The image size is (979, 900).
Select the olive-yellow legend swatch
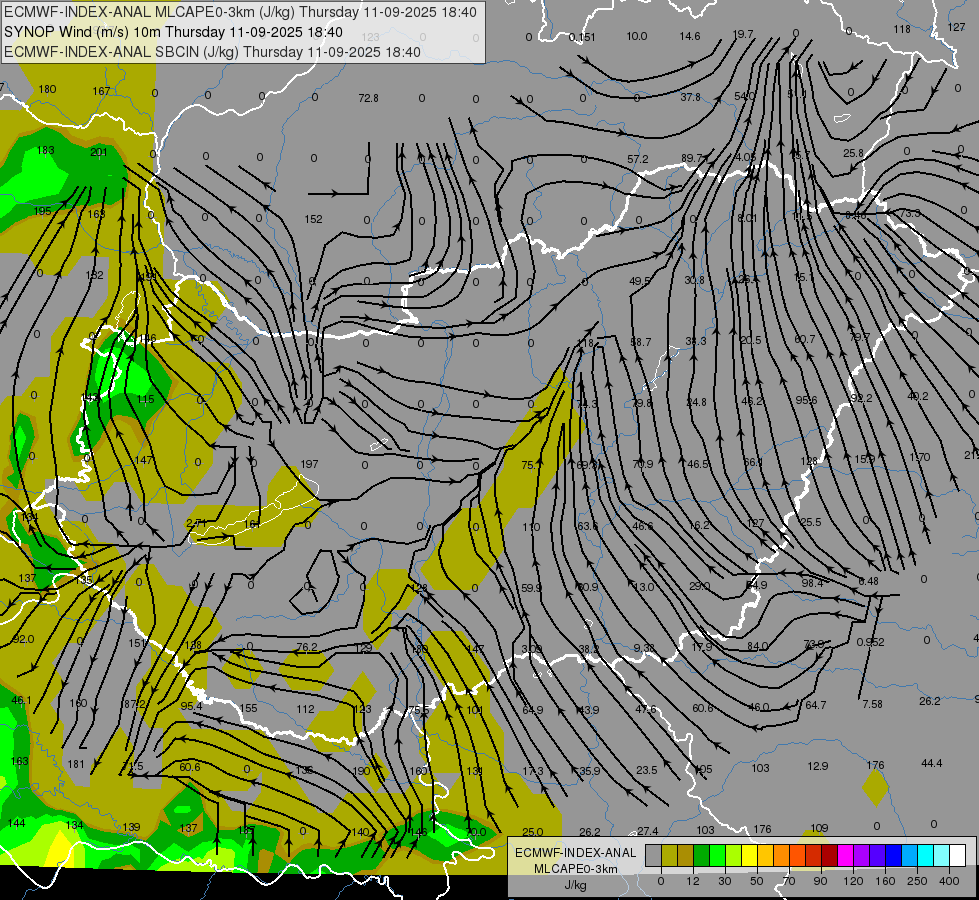tap(669, 855)
